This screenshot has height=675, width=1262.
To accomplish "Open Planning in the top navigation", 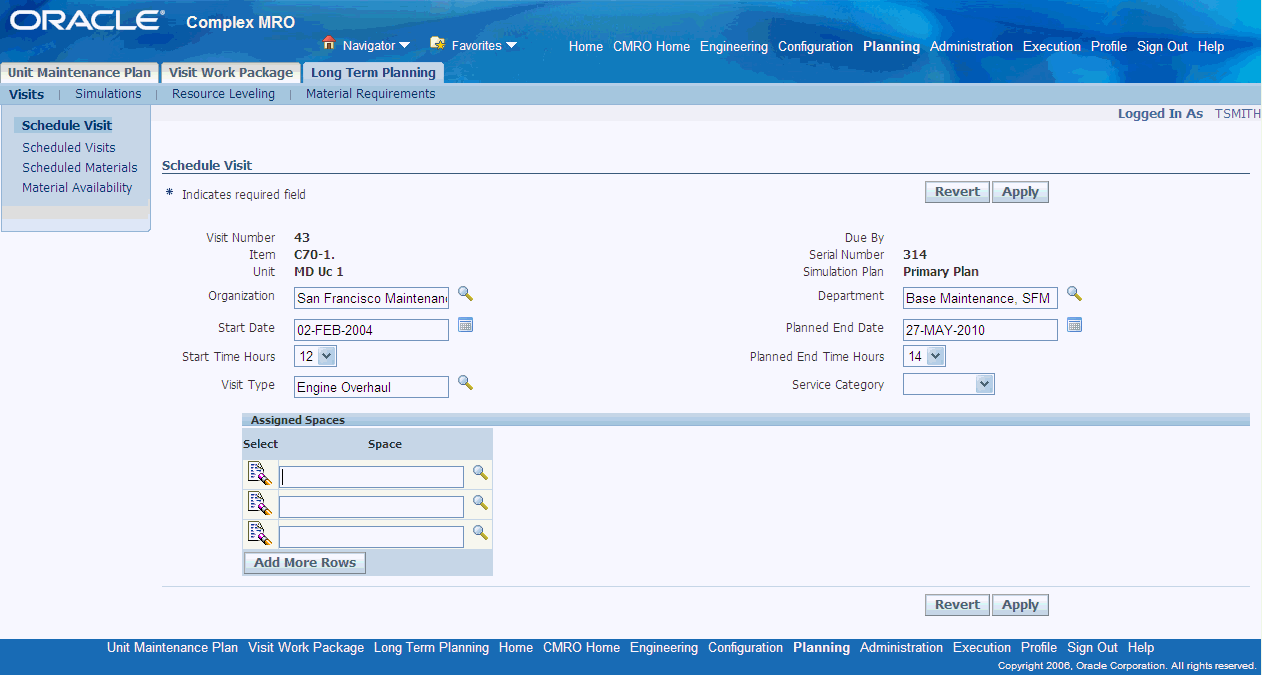I will [891, 46].
